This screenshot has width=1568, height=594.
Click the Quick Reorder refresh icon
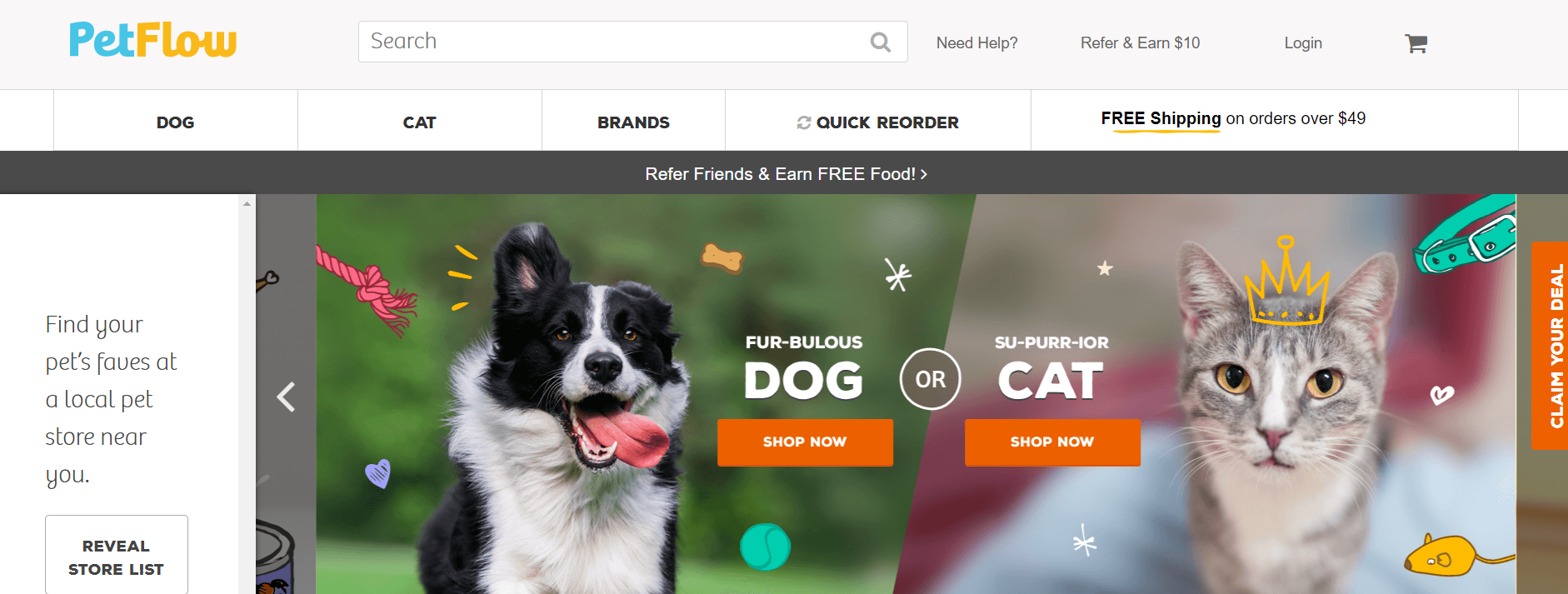click(x=804, y=122)
